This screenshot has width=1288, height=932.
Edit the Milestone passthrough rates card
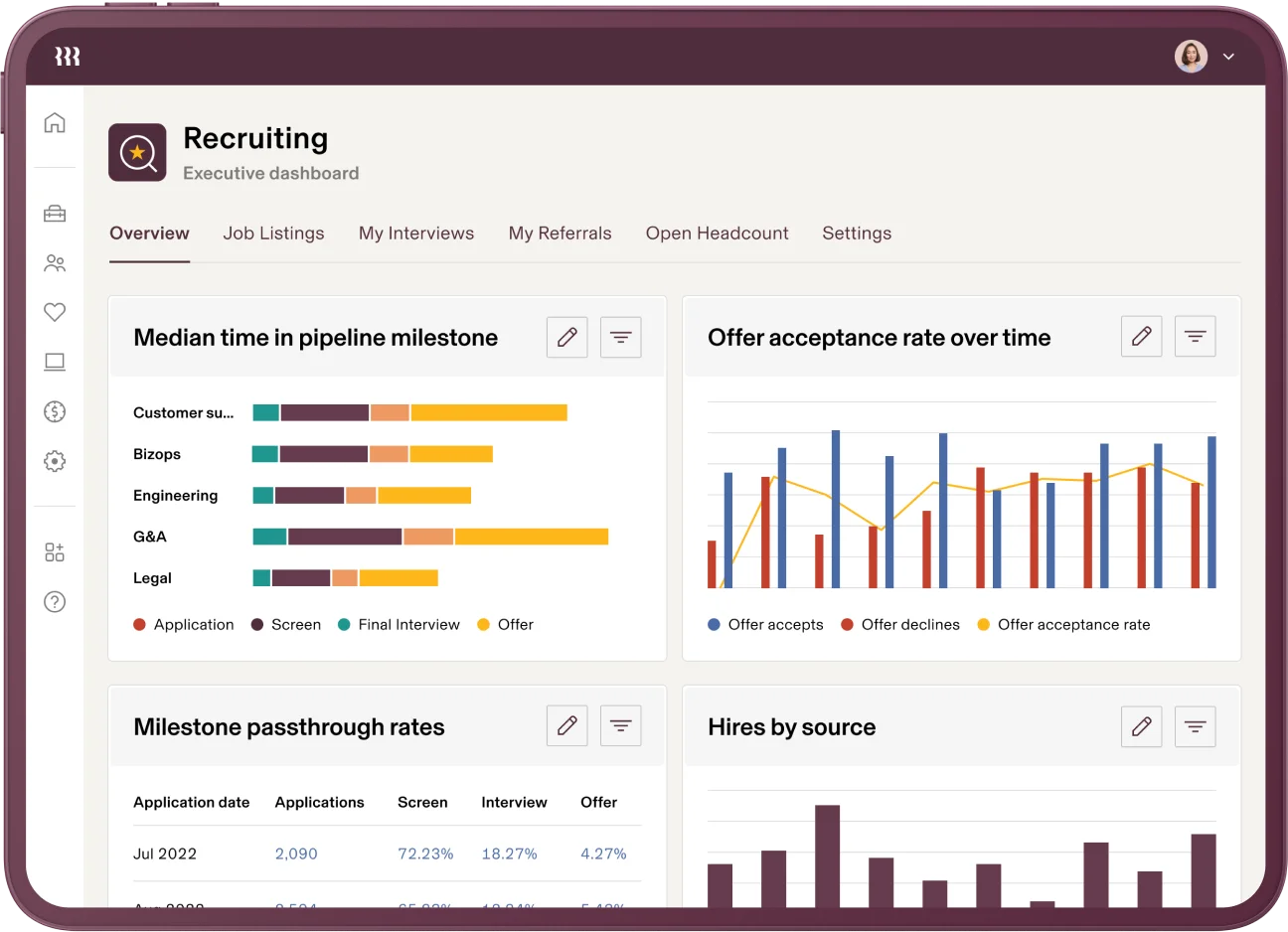click(567, 726)
